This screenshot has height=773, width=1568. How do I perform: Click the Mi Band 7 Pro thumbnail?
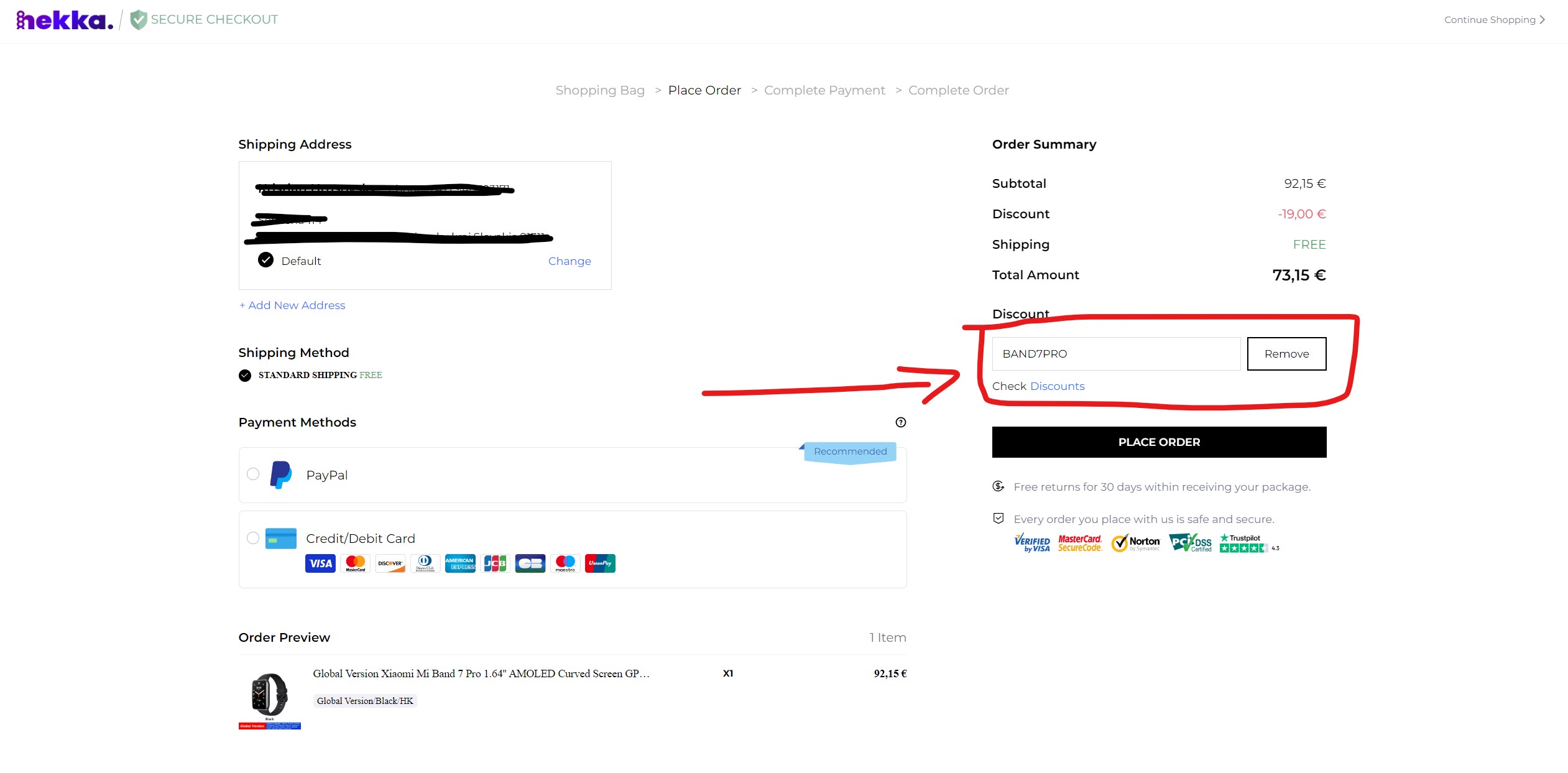270,698
